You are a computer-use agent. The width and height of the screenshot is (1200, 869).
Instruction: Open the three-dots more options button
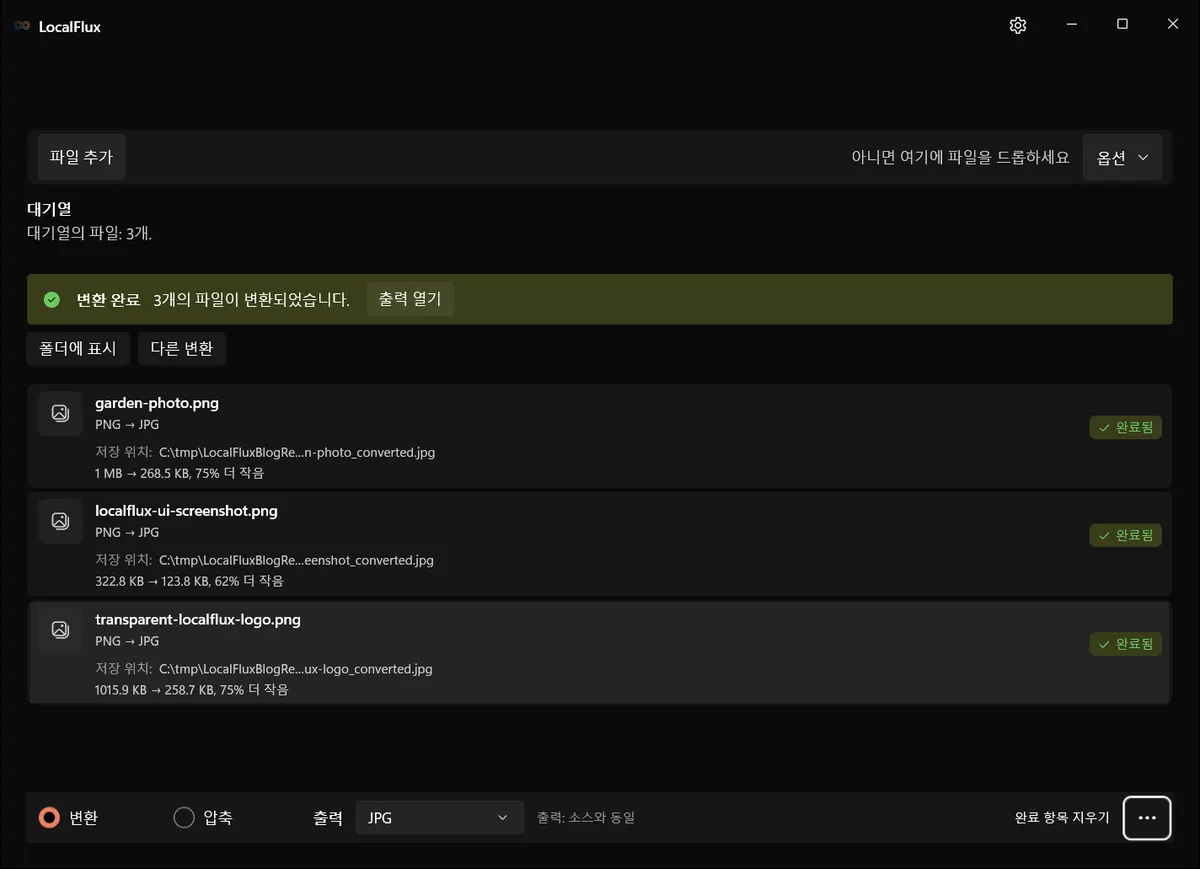[x=1147, y=818]
